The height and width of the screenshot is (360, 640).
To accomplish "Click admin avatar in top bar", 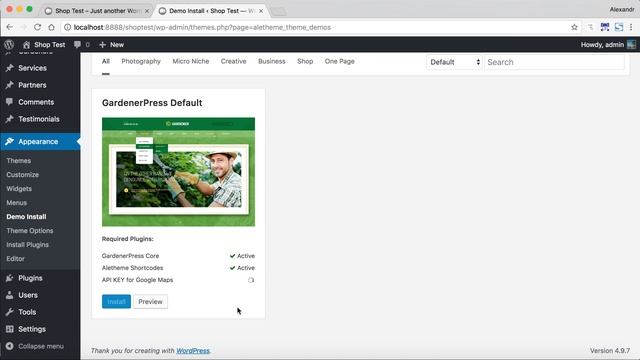I will [x=631, y=44].
